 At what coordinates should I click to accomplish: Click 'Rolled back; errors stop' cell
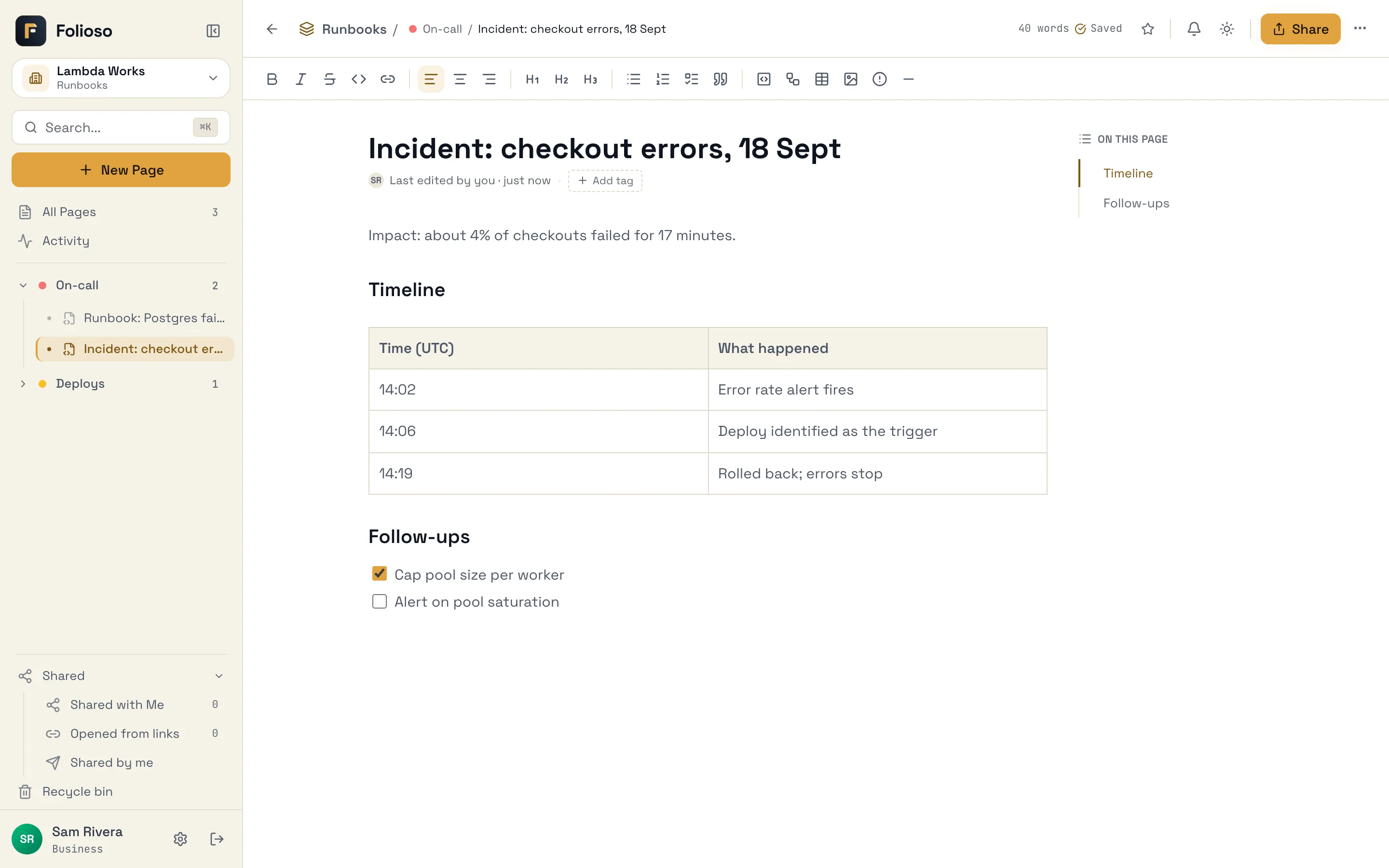[878, 473]
